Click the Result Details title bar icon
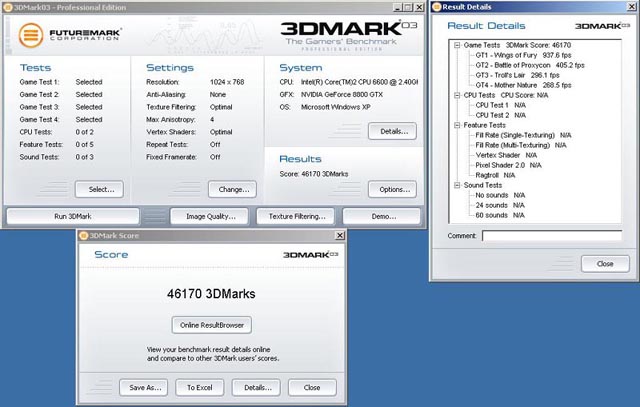The height and width of the screenshot is (407, 640). 437,7
